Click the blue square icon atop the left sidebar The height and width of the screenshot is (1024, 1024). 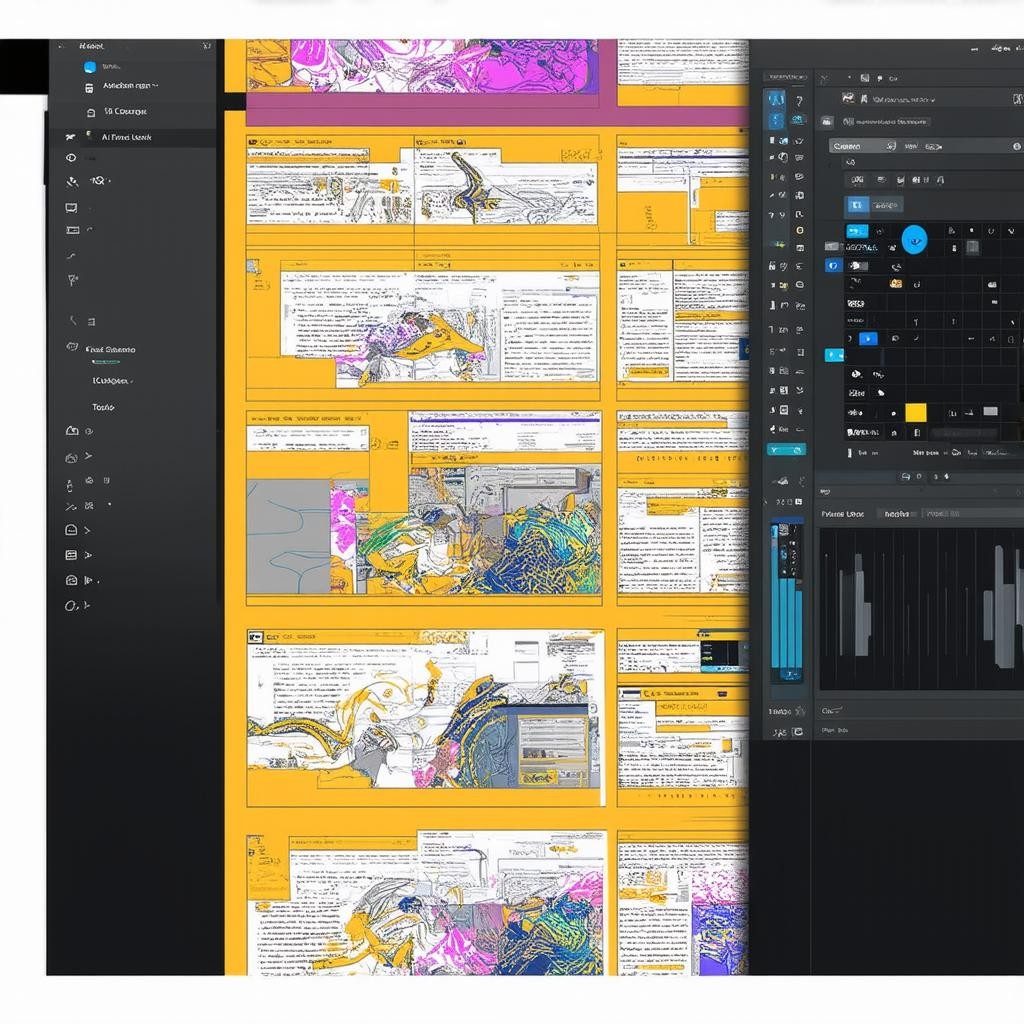click(x=90, y=67)
